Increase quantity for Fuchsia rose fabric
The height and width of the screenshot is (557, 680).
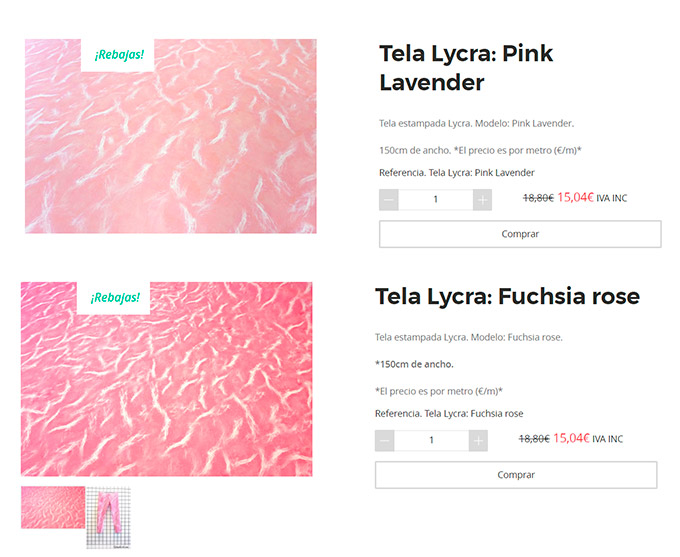[478, 441]
